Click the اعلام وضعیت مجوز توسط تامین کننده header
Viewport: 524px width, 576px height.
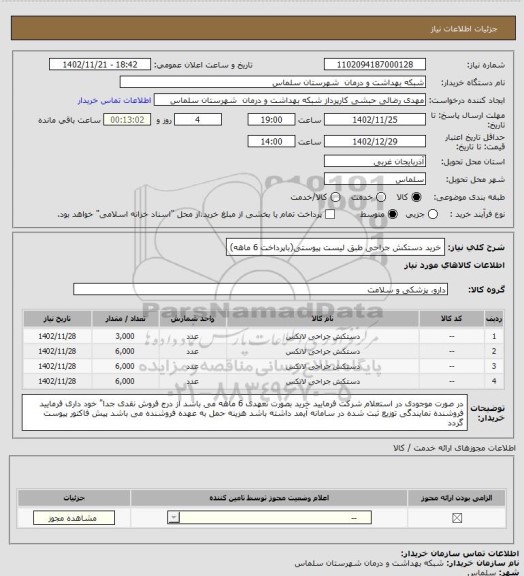(x=269, y=498)
